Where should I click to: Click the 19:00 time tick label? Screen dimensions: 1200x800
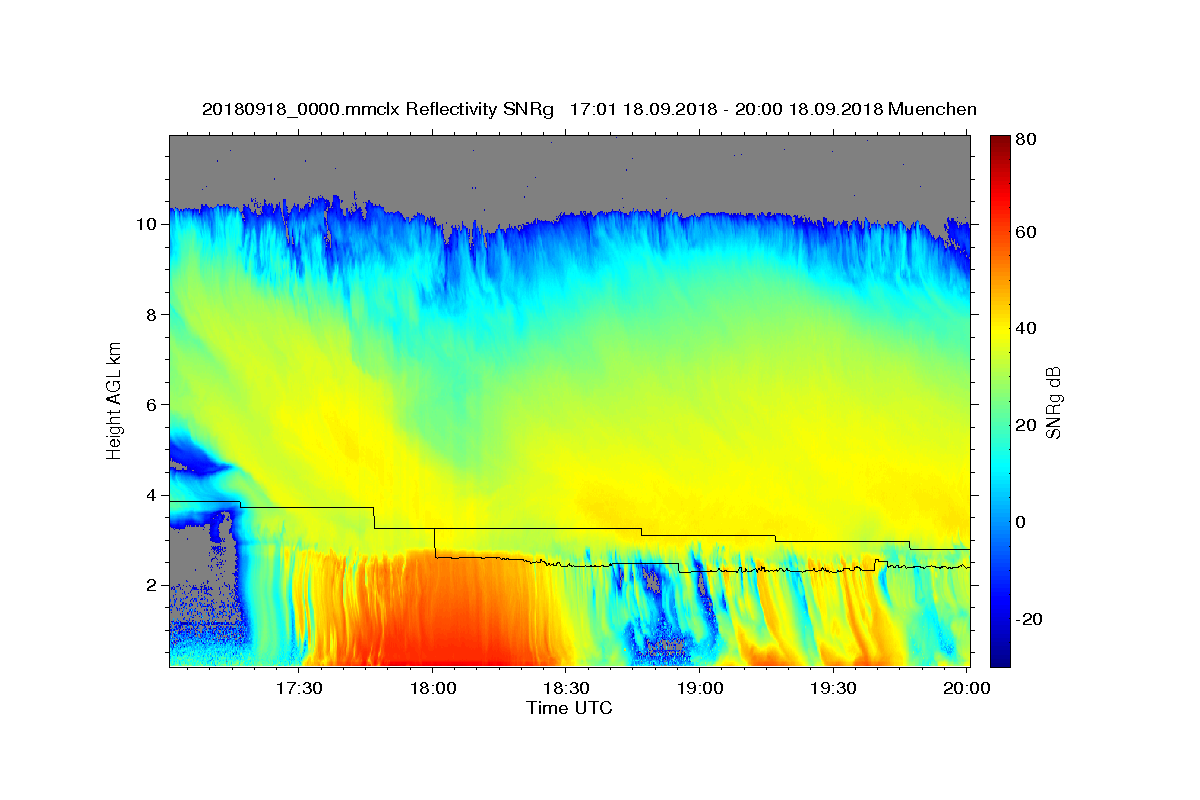(700, 689)
